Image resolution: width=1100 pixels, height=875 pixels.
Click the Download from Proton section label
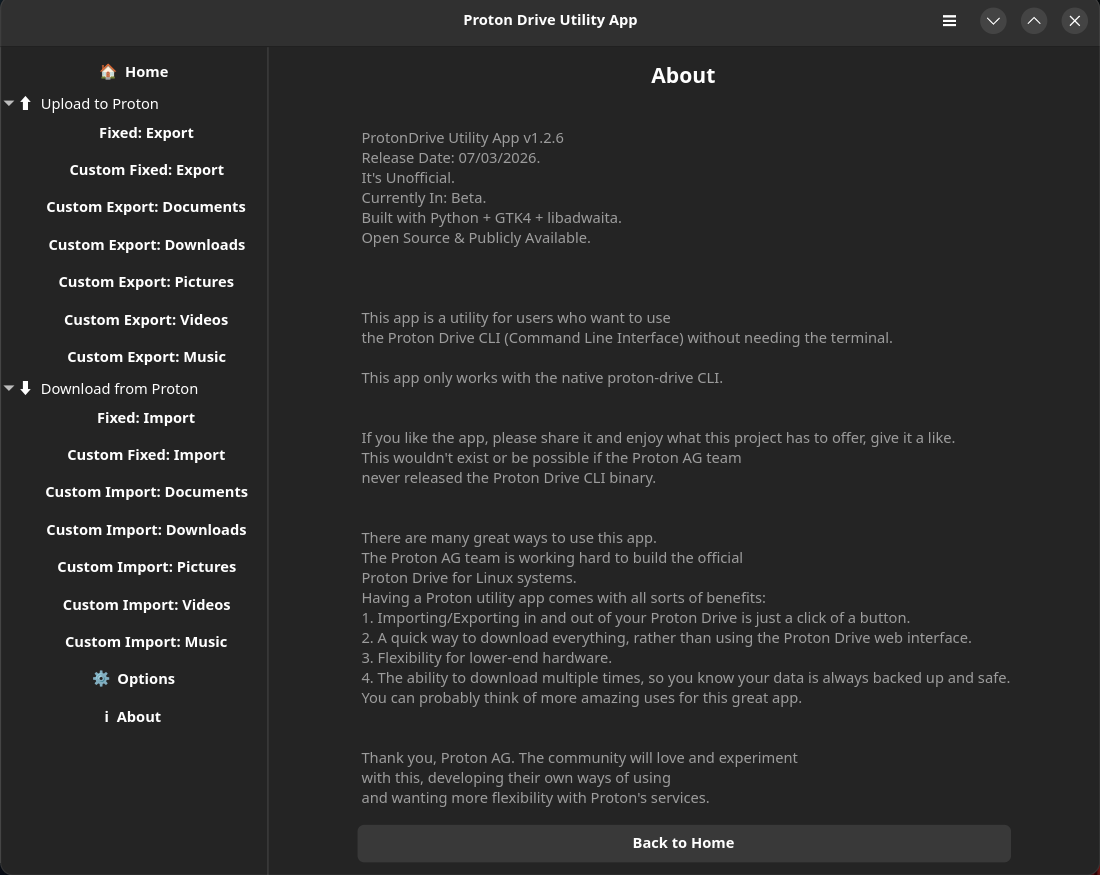[x=119, y=389]
